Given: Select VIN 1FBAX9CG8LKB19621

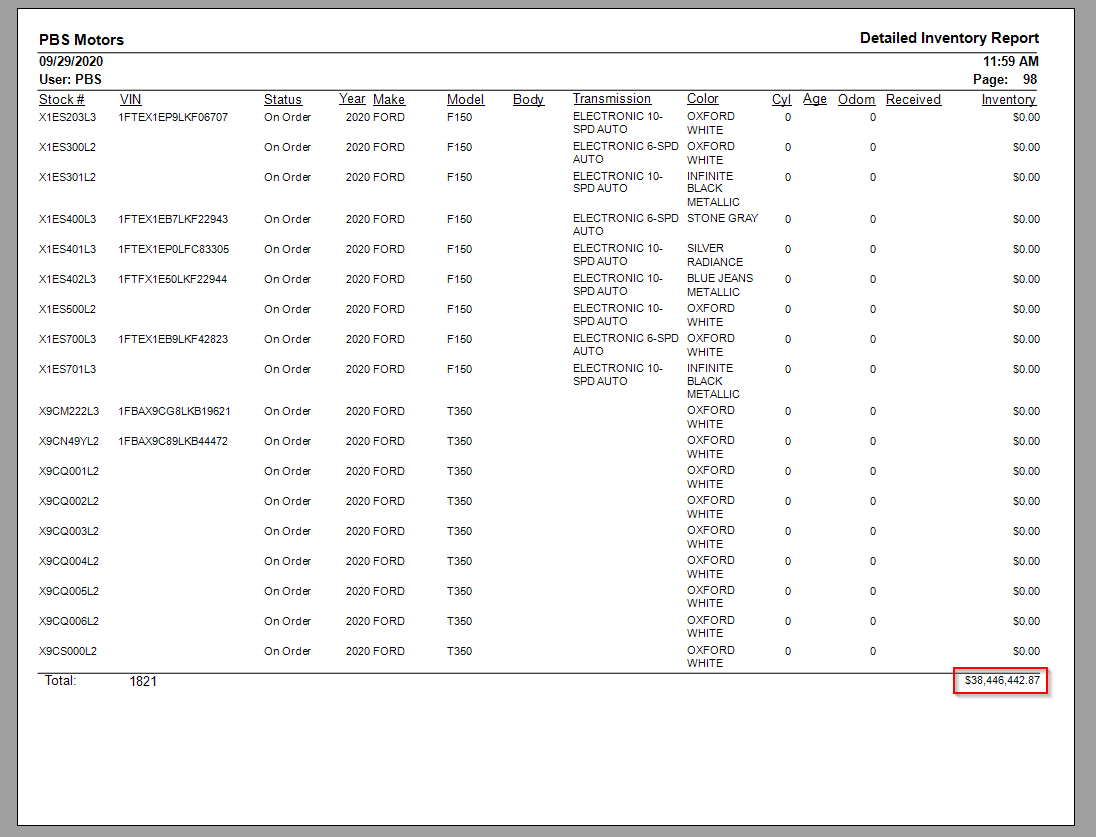Looking at the screenshot, I should pos(174,412).
